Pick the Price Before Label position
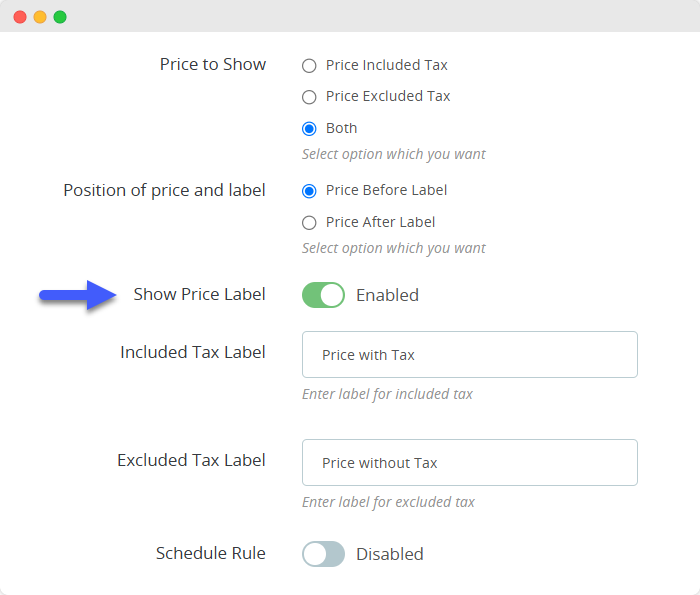 point(309,191)
